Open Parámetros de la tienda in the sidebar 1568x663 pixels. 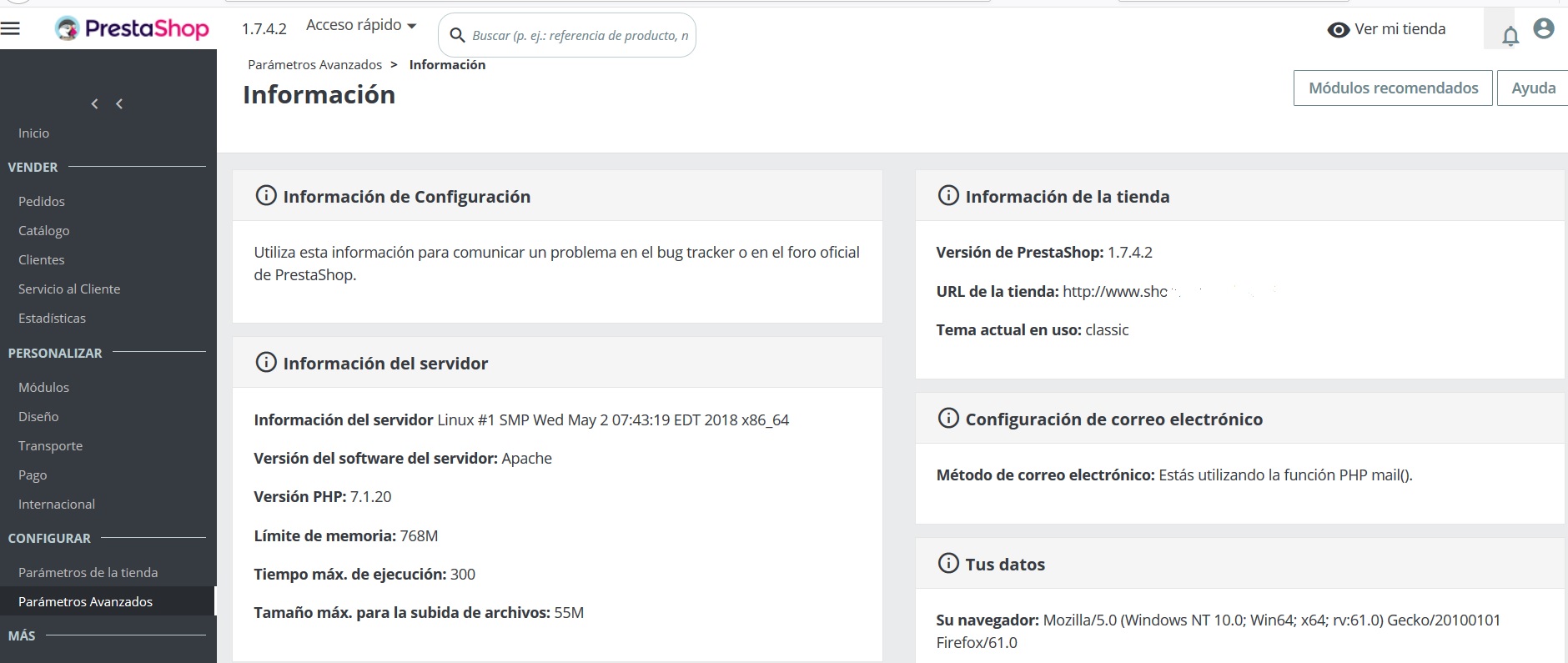click(88, 572)
